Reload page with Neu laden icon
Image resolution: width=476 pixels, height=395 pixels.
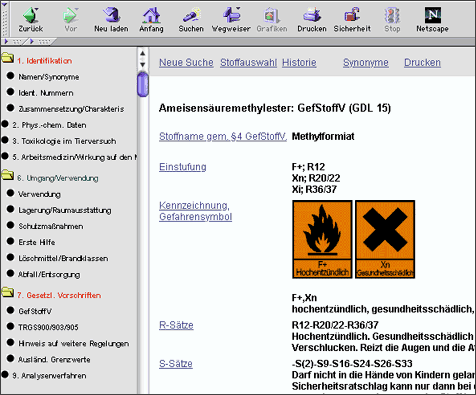point(111,15)
